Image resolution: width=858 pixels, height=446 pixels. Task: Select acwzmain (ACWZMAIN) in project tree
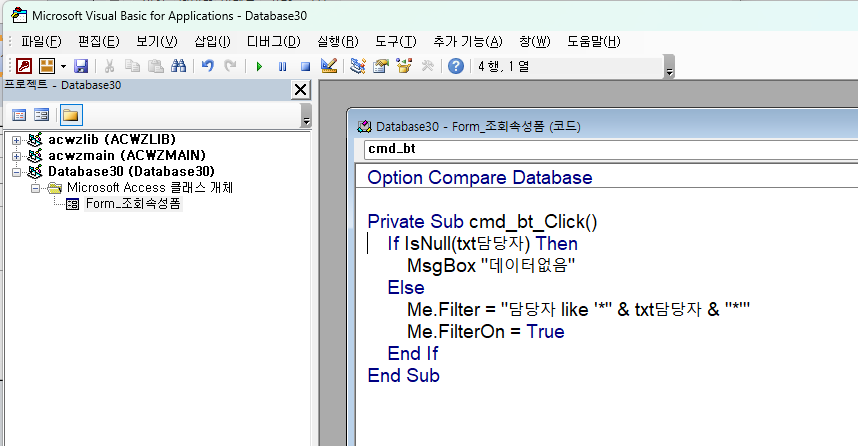pos(127,155)
